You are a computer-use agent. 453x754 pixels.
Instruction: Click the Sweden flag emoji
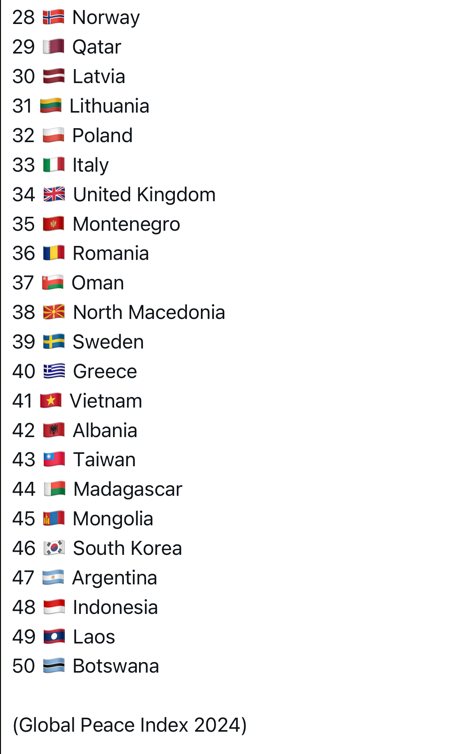pyautogui.click(x=54, y=342)
